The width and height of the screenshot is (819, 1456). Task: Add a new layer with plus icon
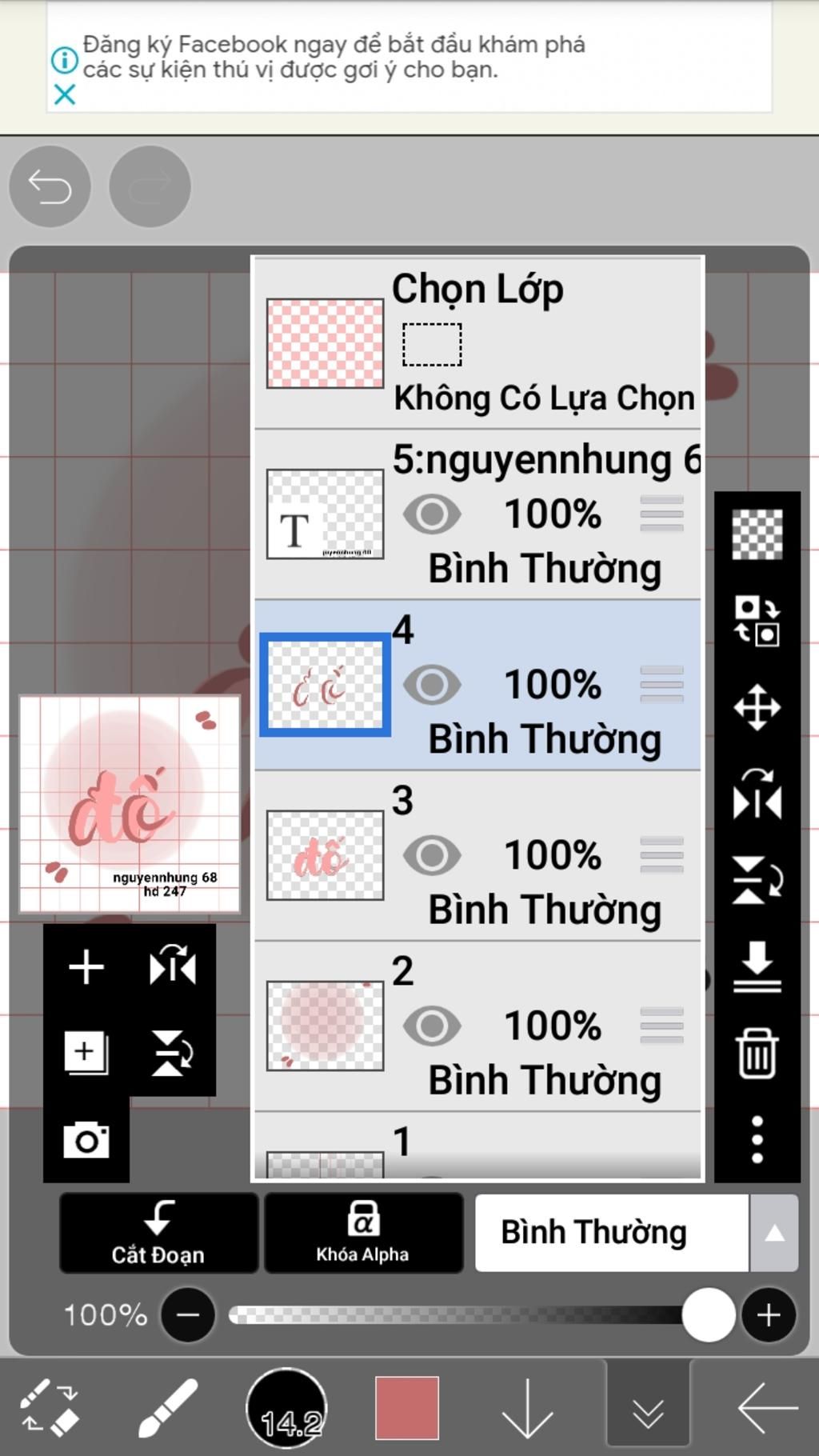[x=86, y=967]
